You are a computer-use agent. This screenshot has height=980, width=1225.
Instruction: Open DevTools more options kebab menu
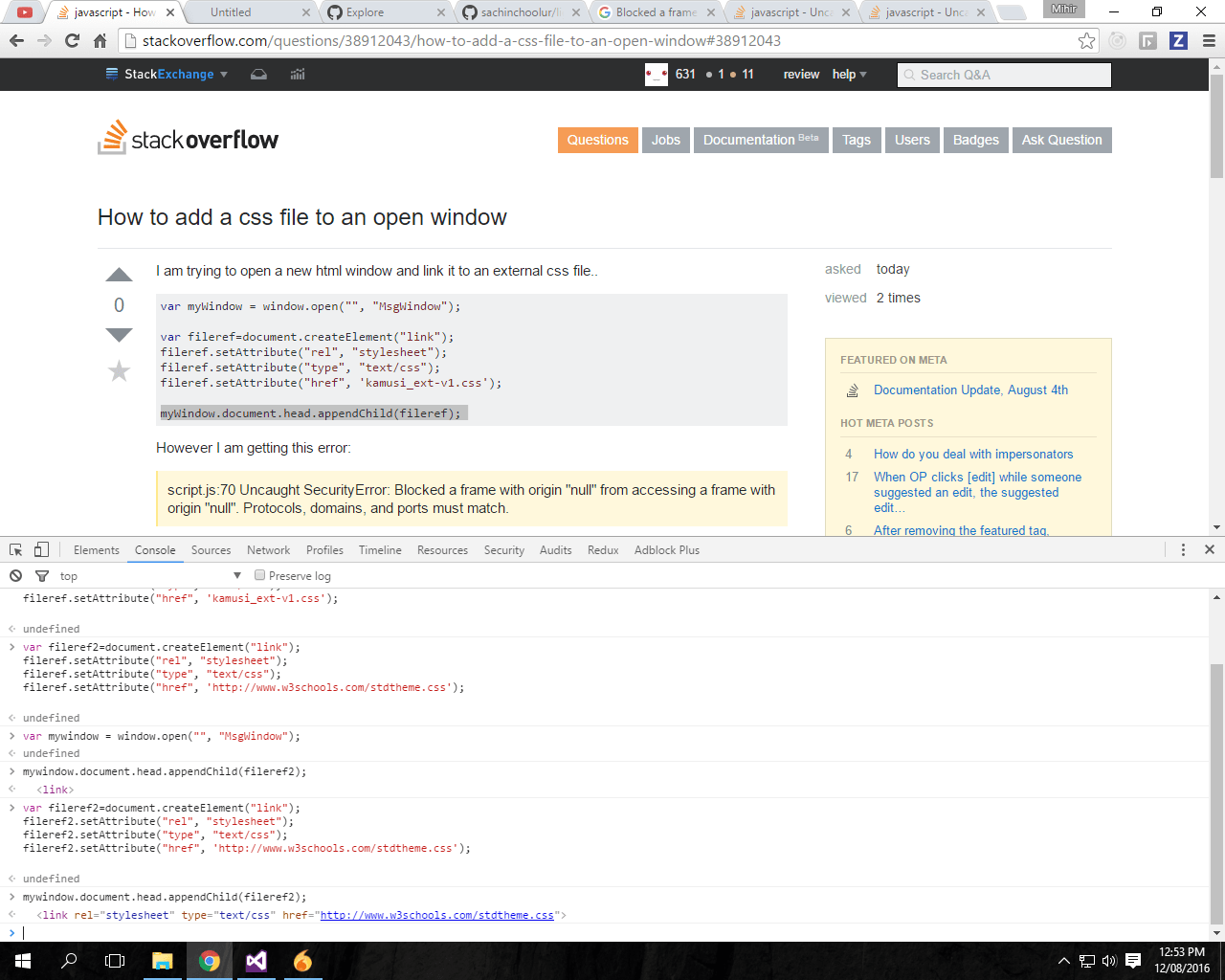coord(1183,549)
